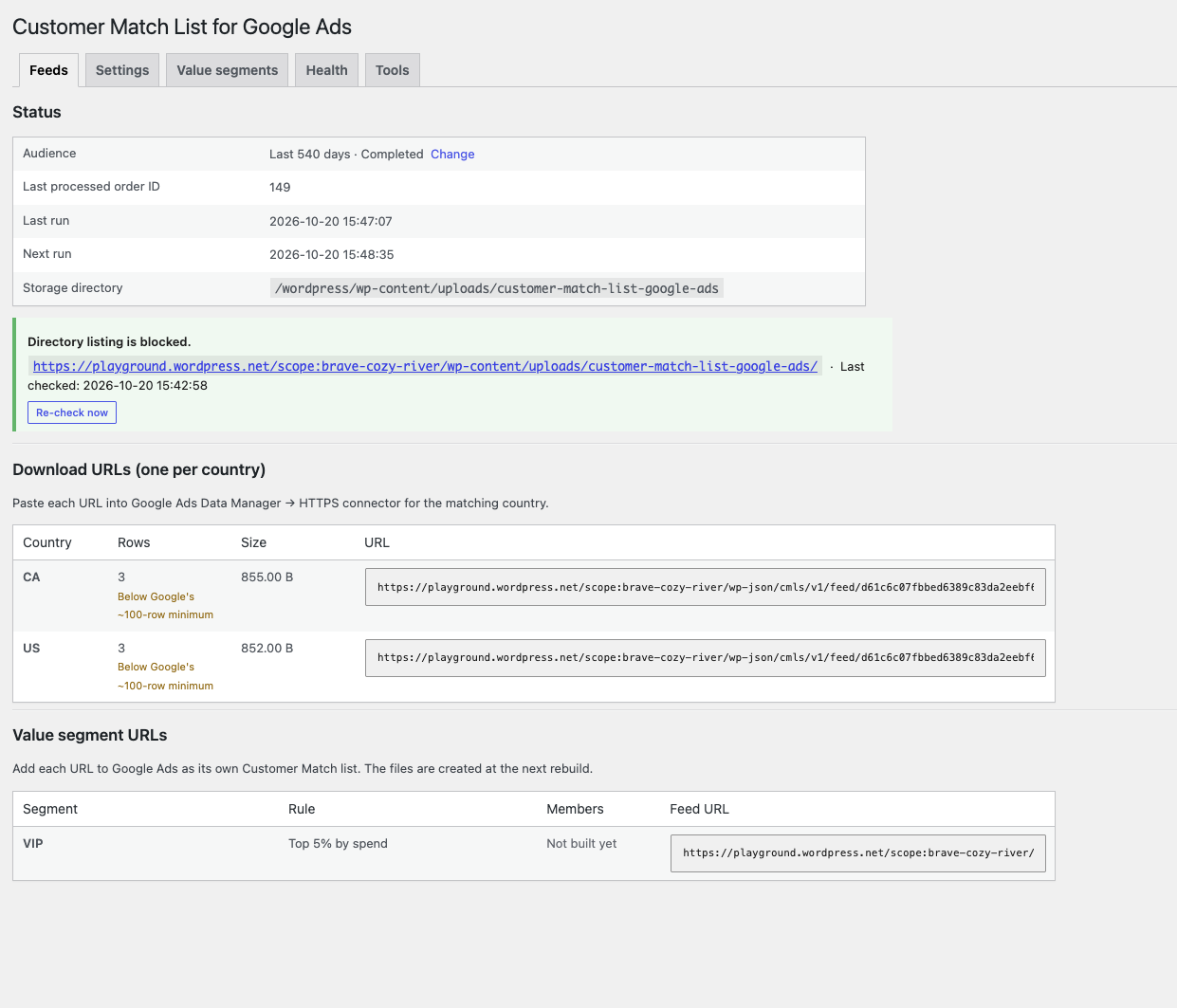Select the VIP segment feed URL field
Image resolution: width=1177 pixels, height=1008 pixels.
(857, 852)
